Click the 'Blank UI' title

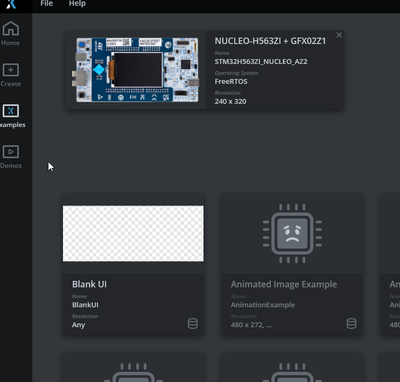(89, 284)
